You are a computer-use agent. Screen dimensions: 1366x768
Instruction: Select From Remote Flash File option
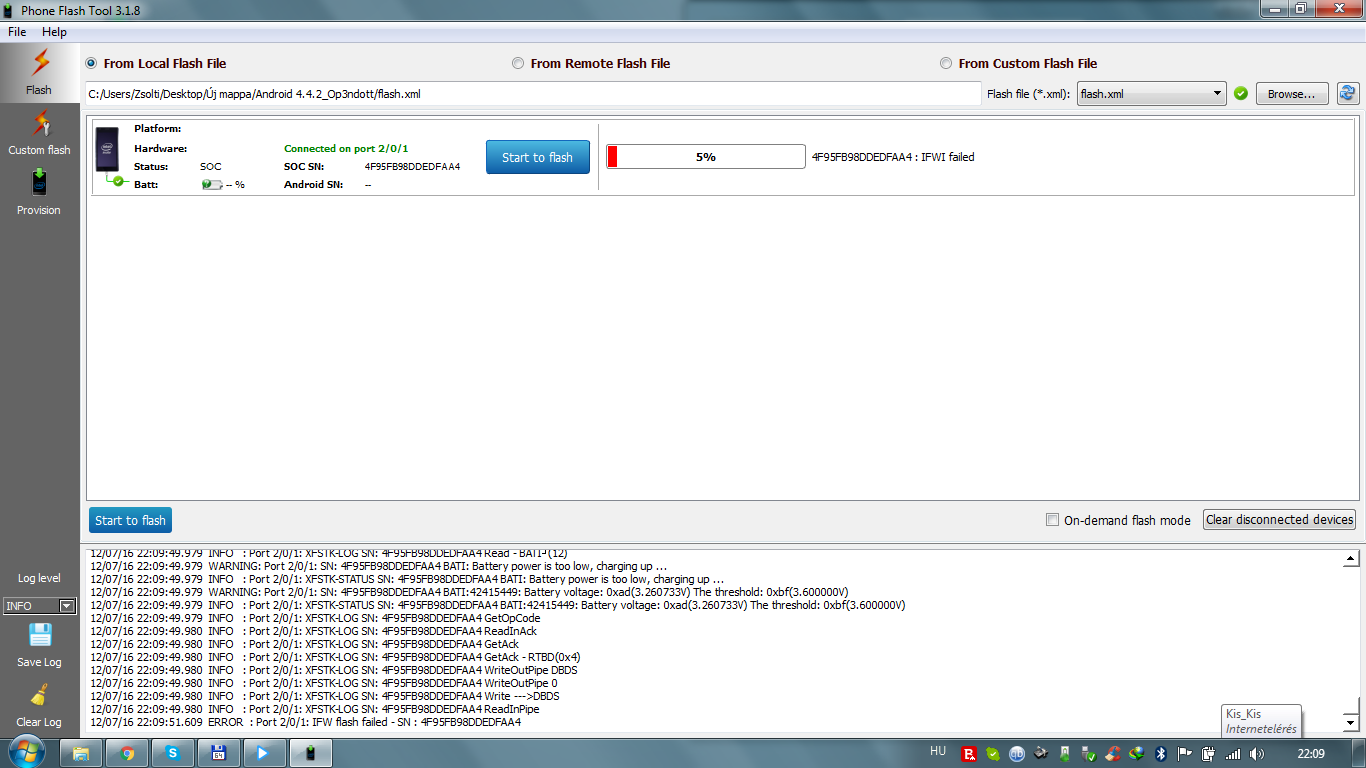(591, 63)
